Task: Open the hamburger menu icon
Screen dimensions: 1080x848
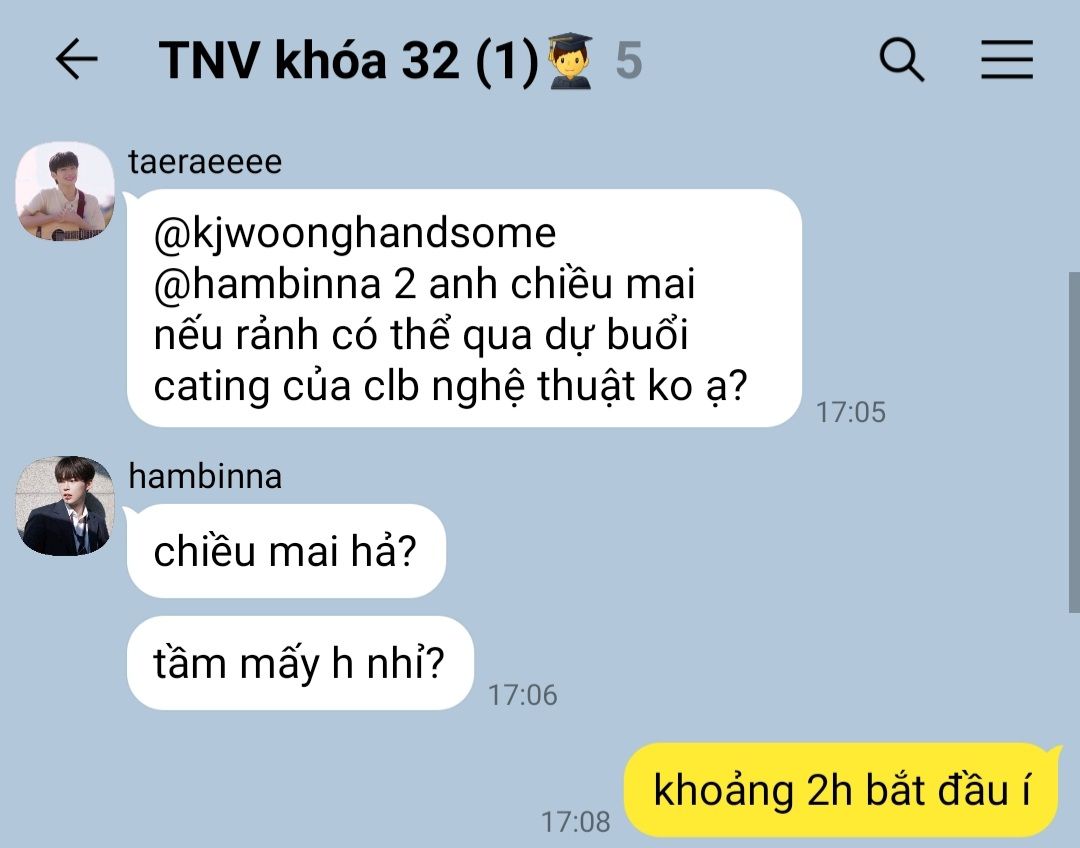Action: (1007, 59)
